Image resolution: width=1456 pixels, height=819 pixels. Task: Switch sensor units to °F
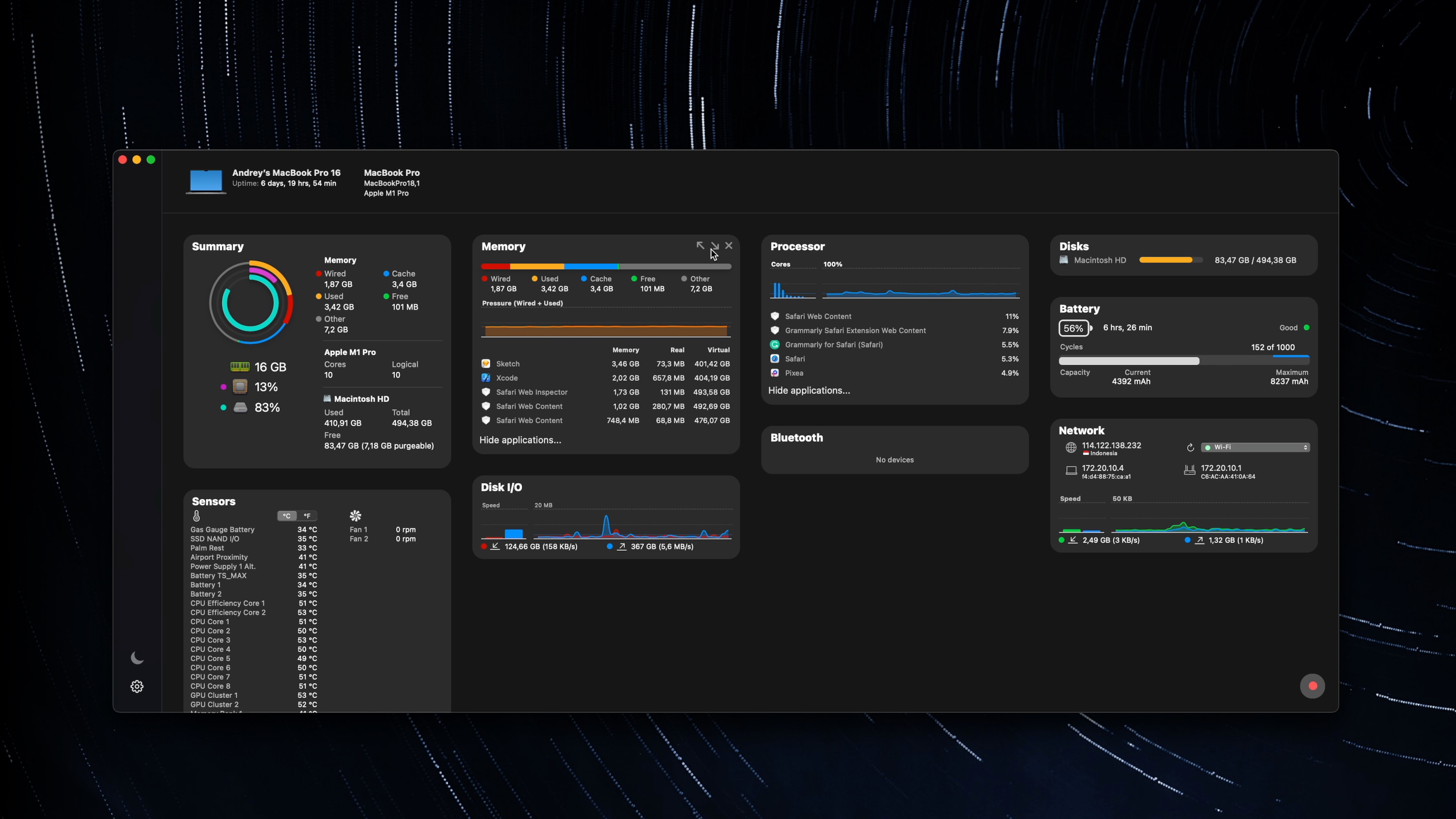pos(307,516)
